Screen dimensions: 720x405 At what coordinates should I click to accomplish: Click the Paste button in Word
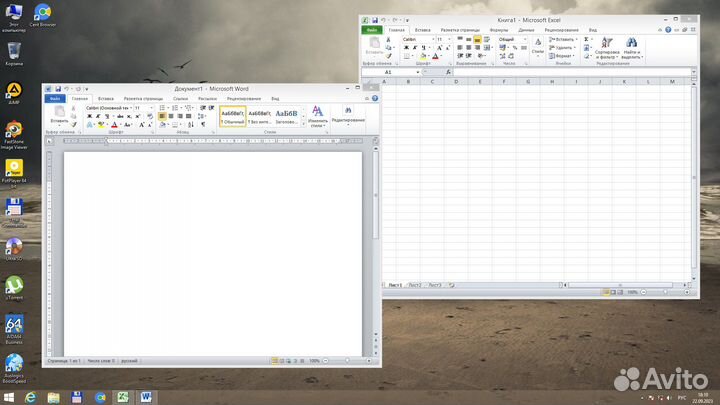pyautogui.click(x=59, y=115)
